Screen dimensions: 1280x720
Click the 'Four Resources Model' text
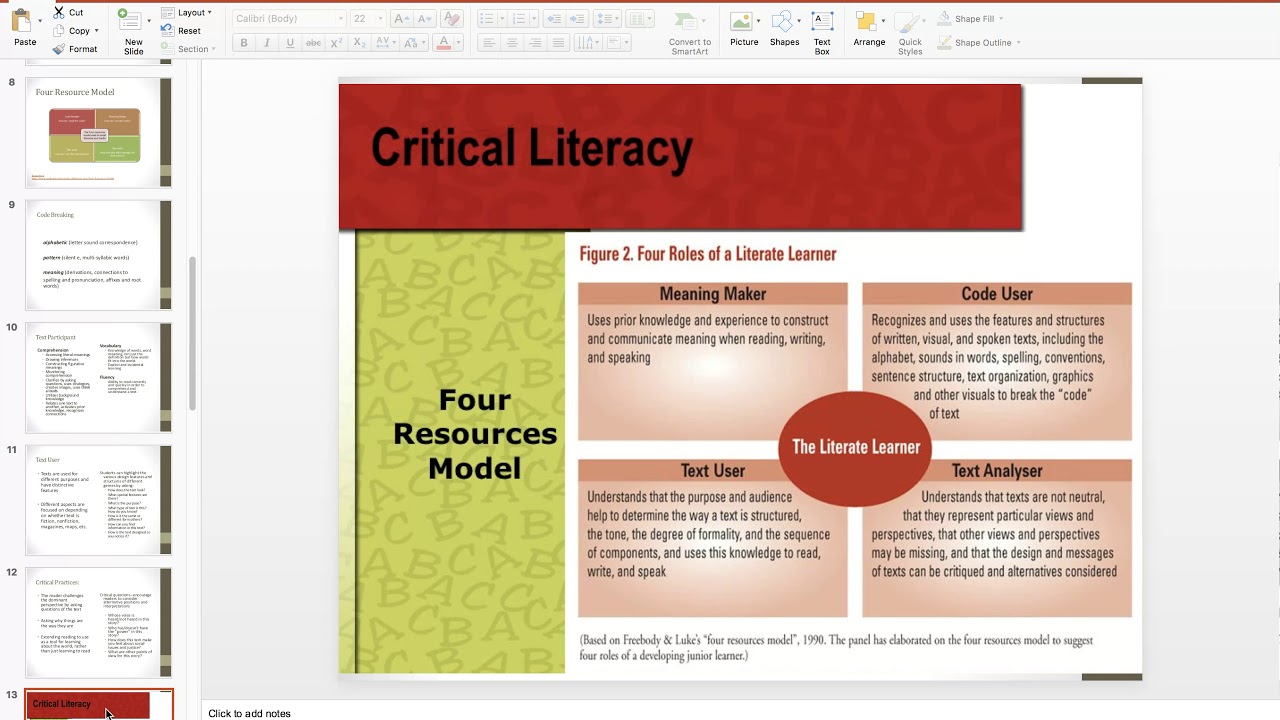[x=475, y=434]
